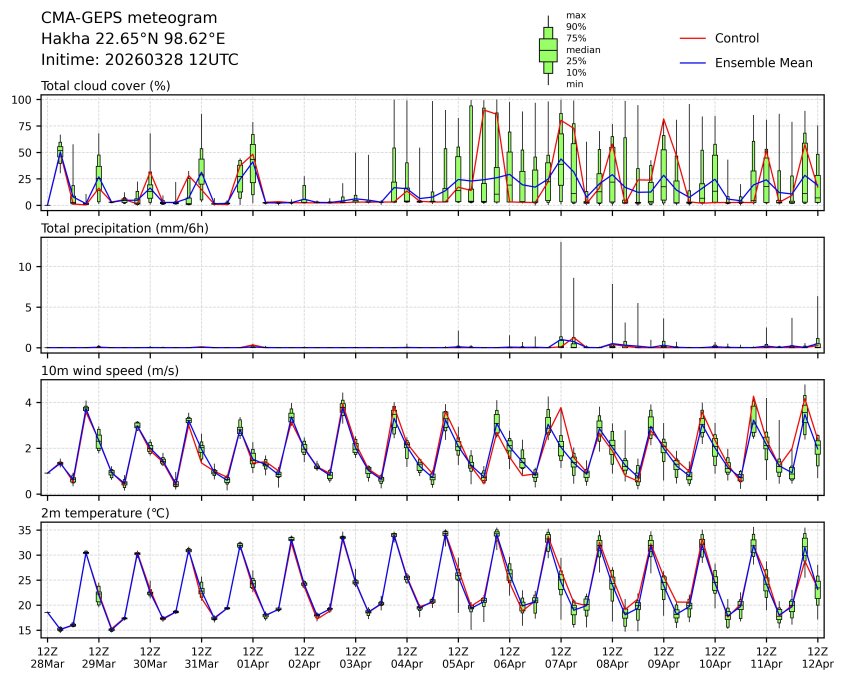Click the 12Apr date axis label
The image size is (845, 681).
pyautogui.click(x=818, y=664)
